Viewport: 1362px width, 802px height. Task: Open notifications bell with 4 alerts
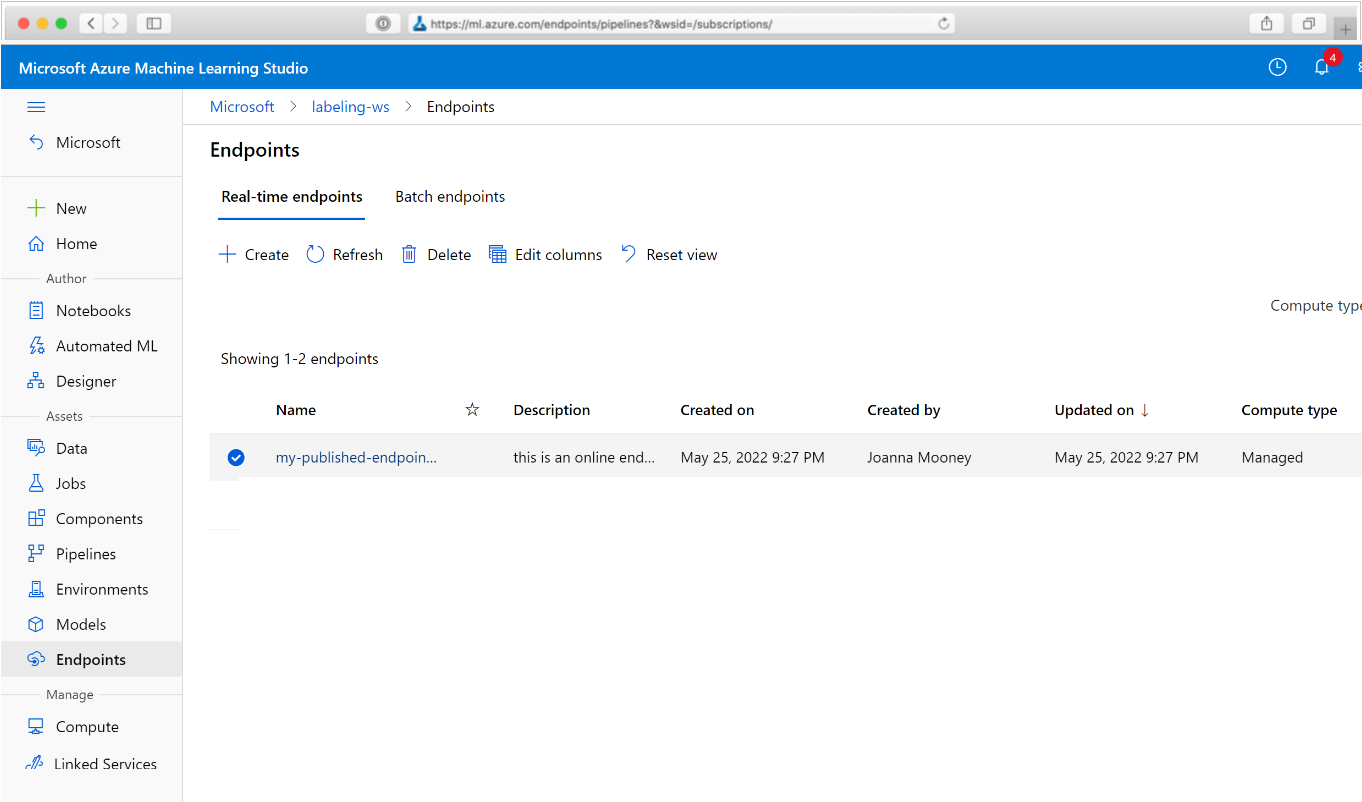pyautogui.click(x=1322, y=68)
